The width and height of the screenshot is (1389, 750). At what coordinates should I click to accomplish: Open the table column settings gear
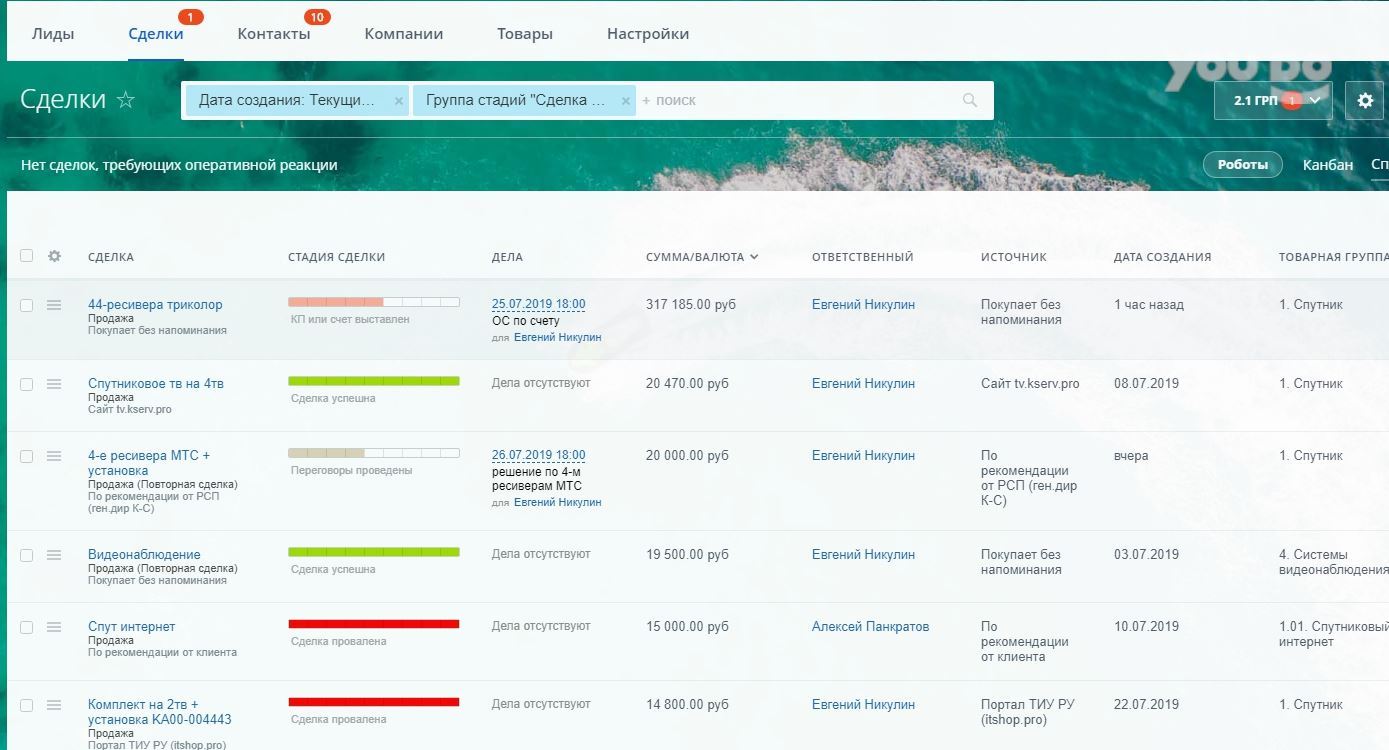[x=54, y=256]
